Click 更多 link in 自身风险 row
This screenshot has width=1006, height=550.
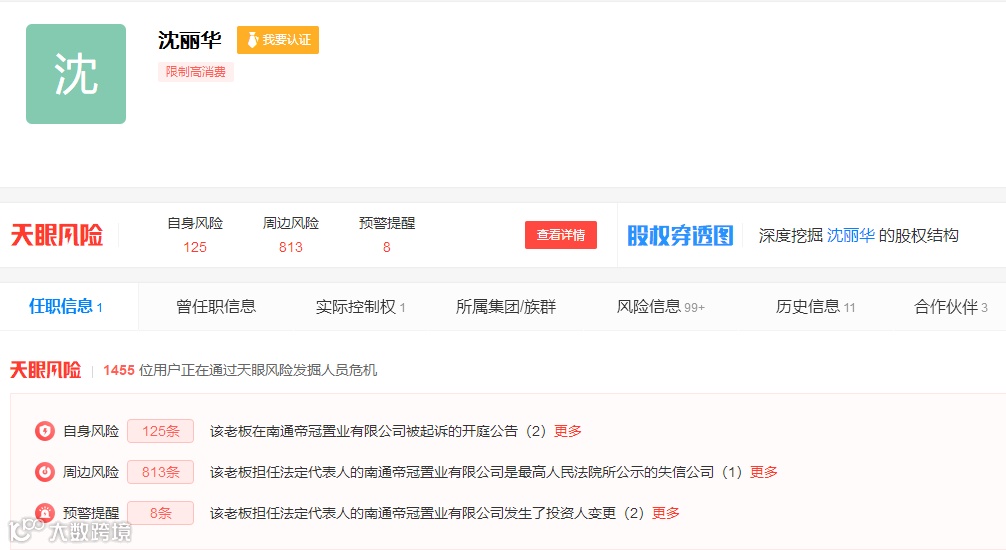(x=568, y=431)
